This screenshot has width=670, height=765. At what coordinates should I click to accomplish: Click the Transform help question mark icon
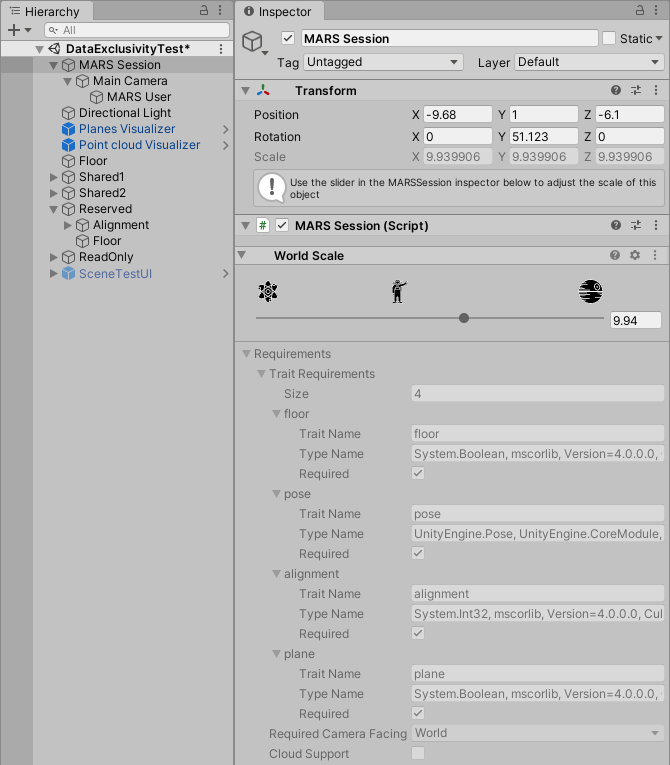(616, 90)
